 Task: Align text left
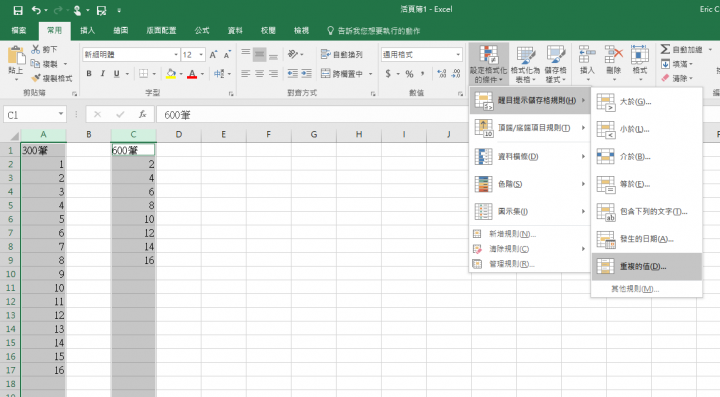pos(246,73)
